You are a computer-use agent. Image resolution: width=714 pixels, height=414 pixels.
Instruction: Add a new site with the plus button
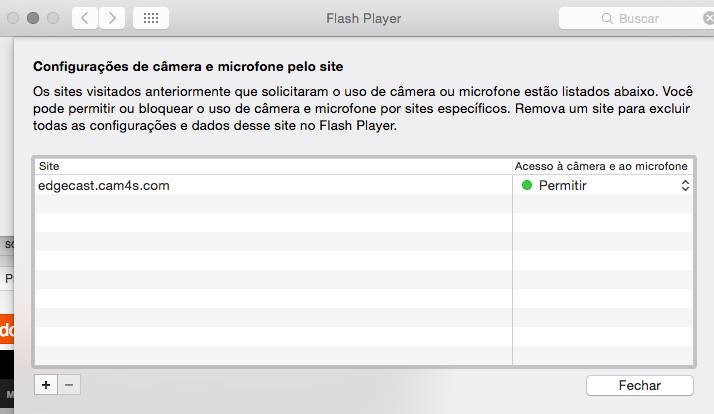[x=45, y=384]
